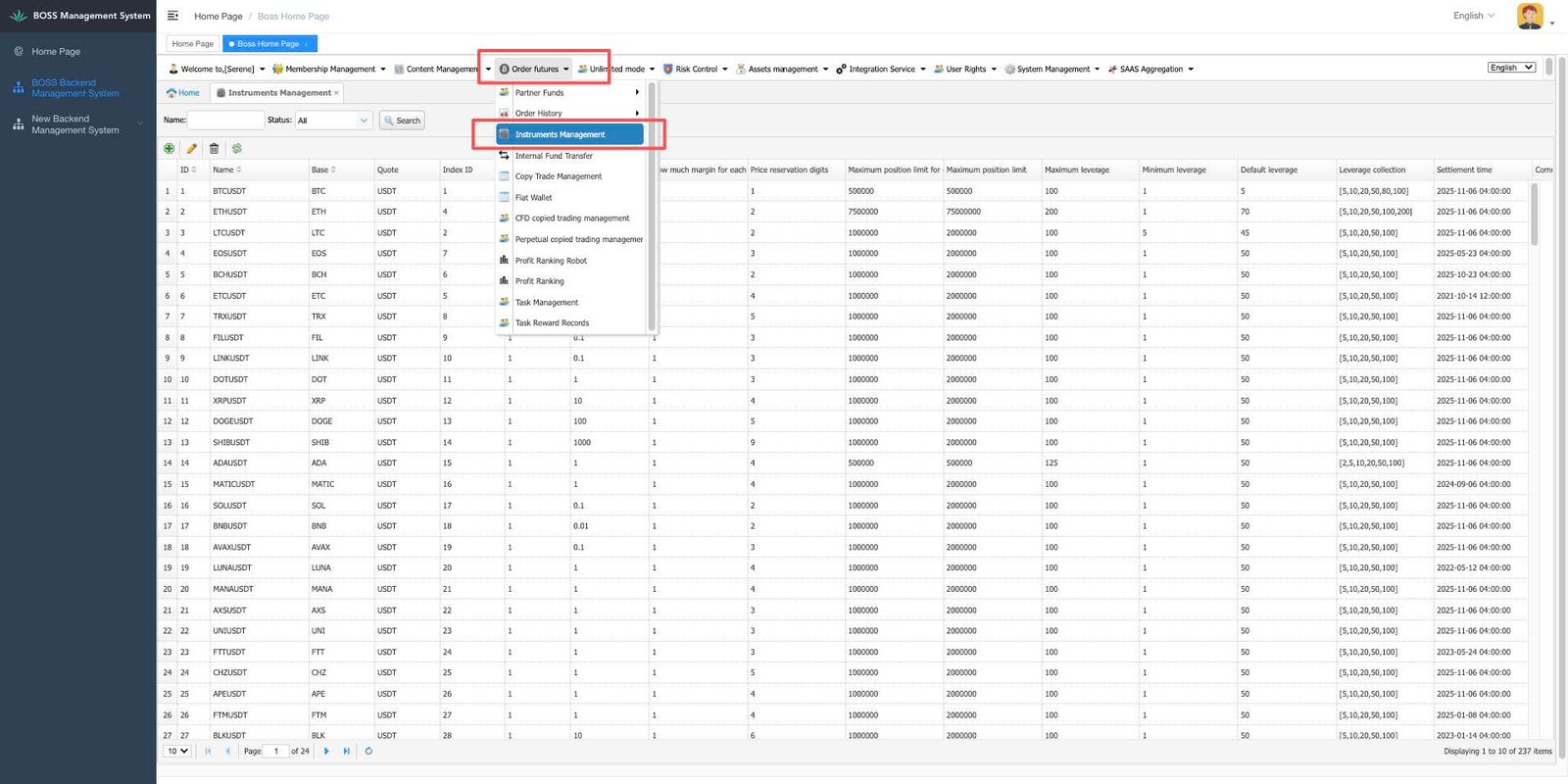The height and width of the screenshot is (784, 1568).
Task: Click into the Name input field
Action: tap(225, 121)
